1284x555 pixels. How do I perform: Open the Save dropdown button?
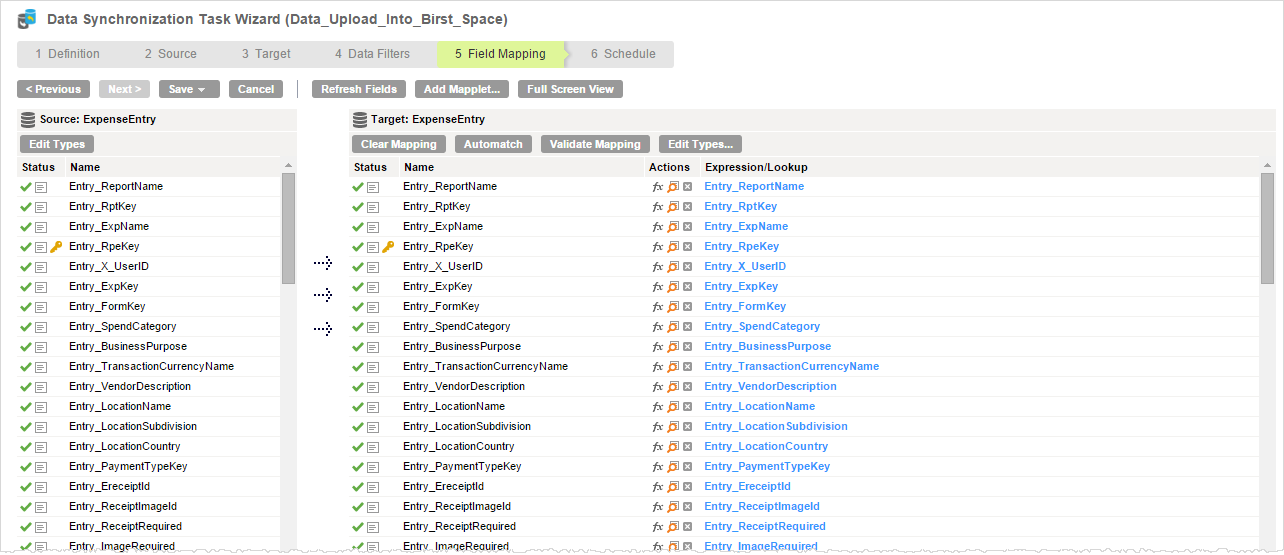pos(189,89)
